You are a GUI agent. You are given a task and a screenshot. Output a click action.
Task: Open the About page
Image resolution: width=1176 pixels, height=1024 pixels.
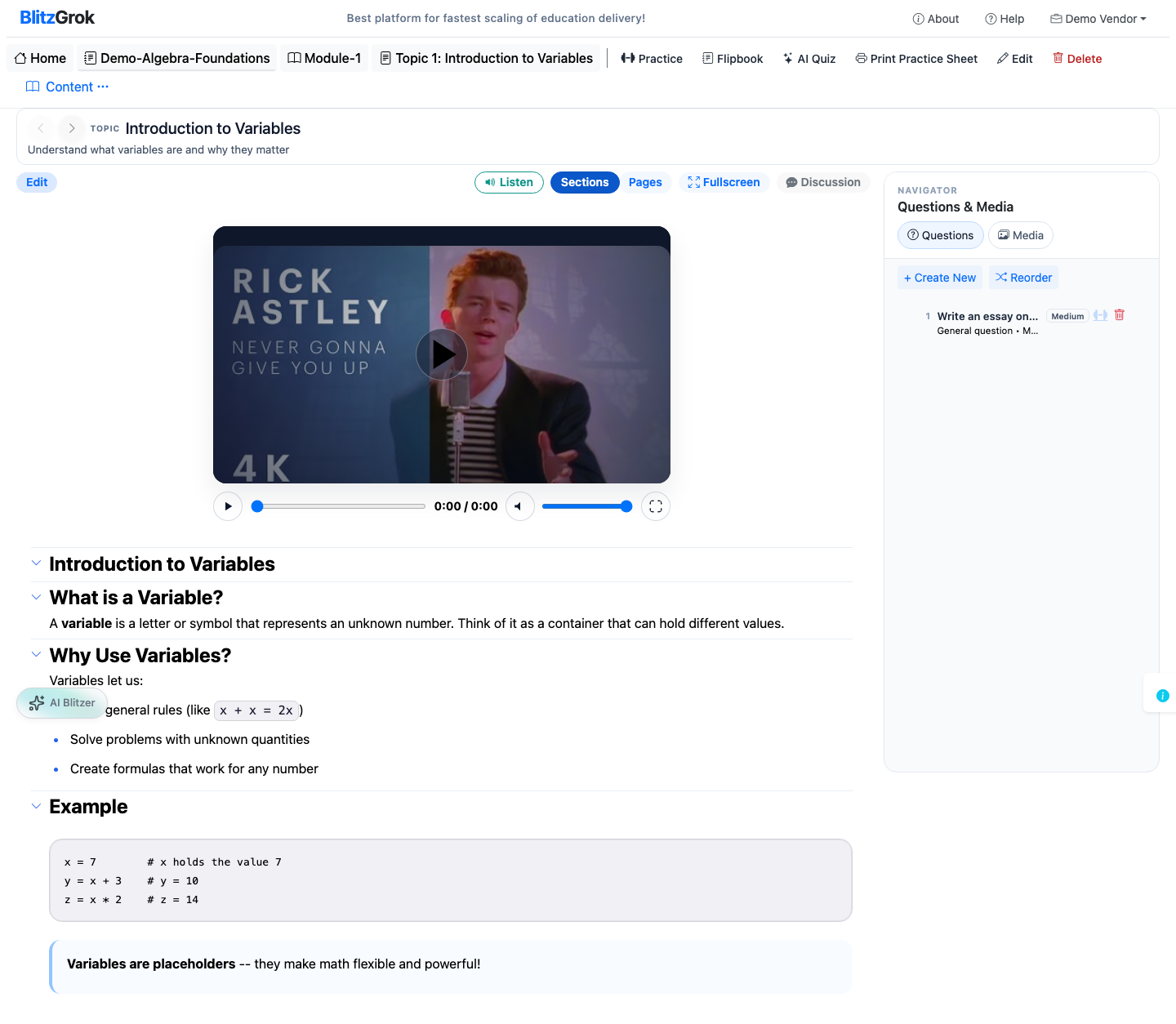tap(936, 19)
